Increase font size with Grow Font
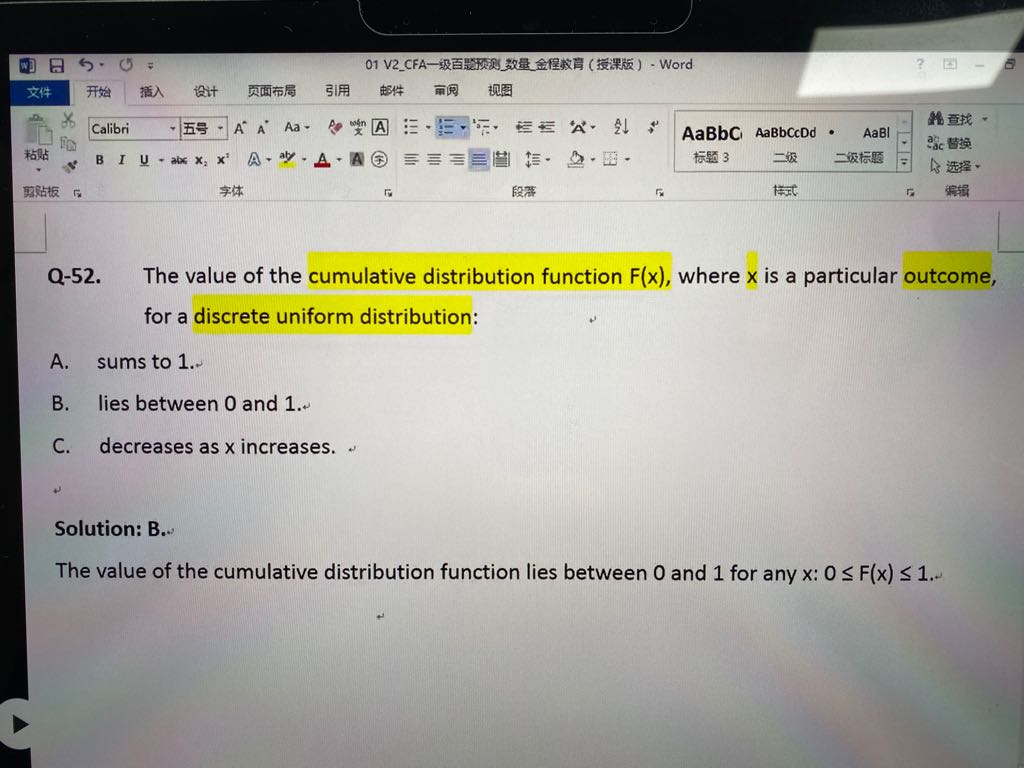 pyautogui.click(x=240, y=128)
